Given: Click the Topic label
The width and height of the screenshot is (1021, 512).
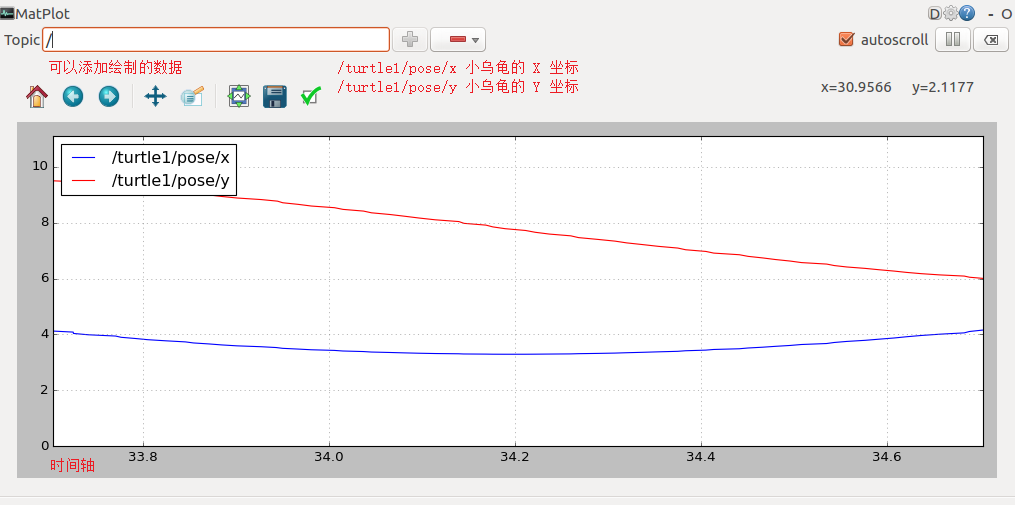Looking at the screenshot, I should pos(22,40).
